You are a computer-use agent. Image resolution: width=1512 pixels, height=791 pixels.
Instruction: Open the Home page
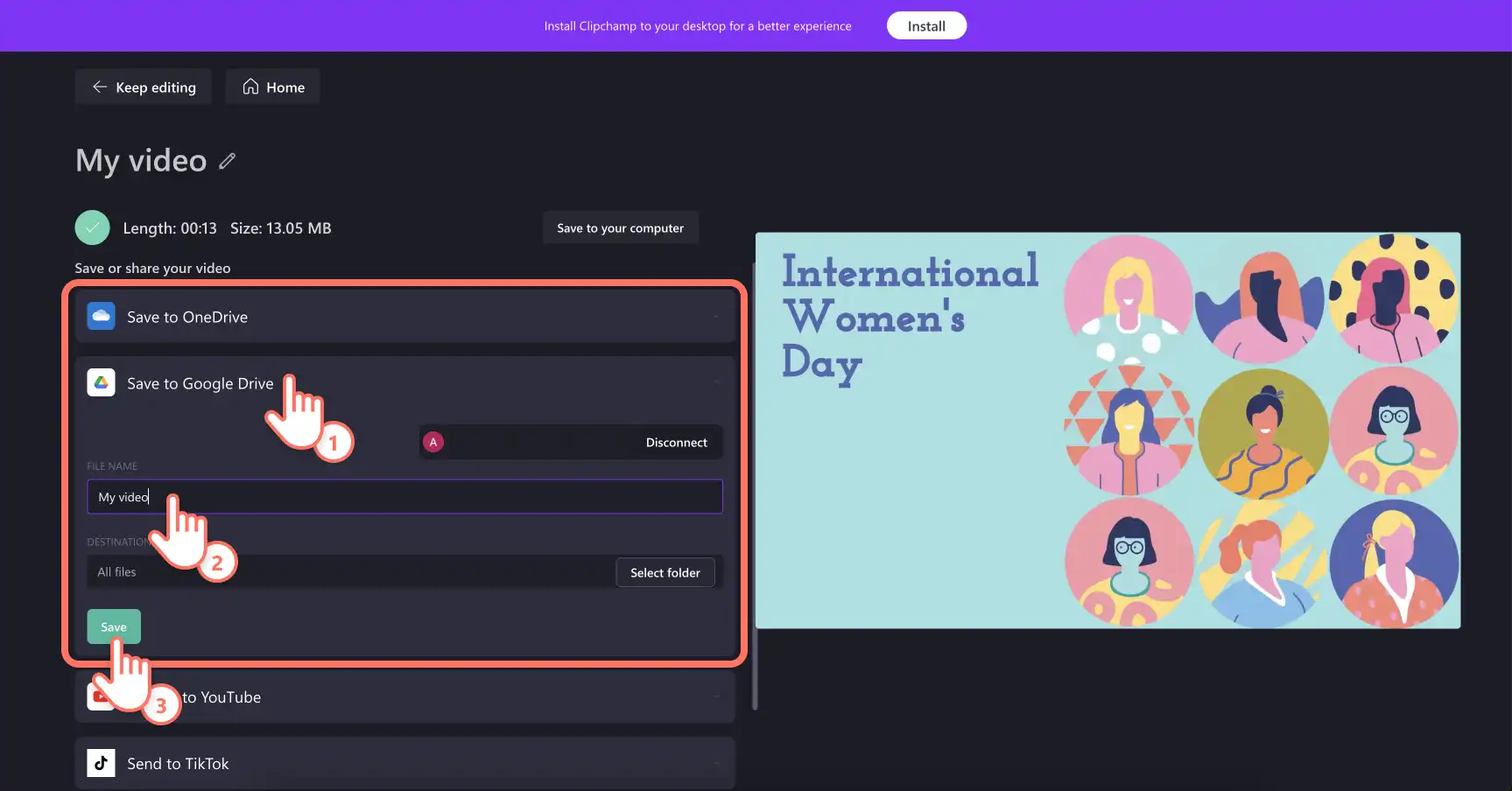click(x=273, y=87)
